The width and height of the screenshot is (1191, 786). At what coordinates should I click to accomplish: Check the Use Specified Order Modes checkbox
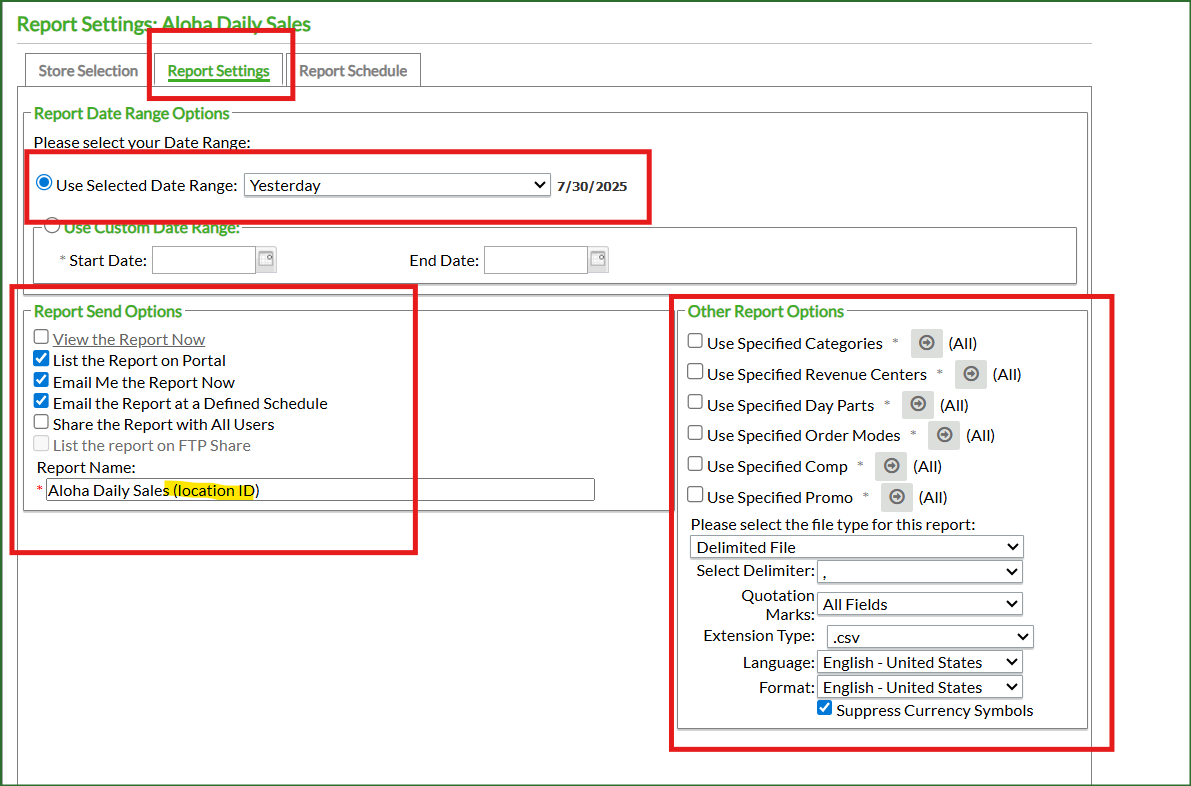pyautogui.click(x=695, y=433)
